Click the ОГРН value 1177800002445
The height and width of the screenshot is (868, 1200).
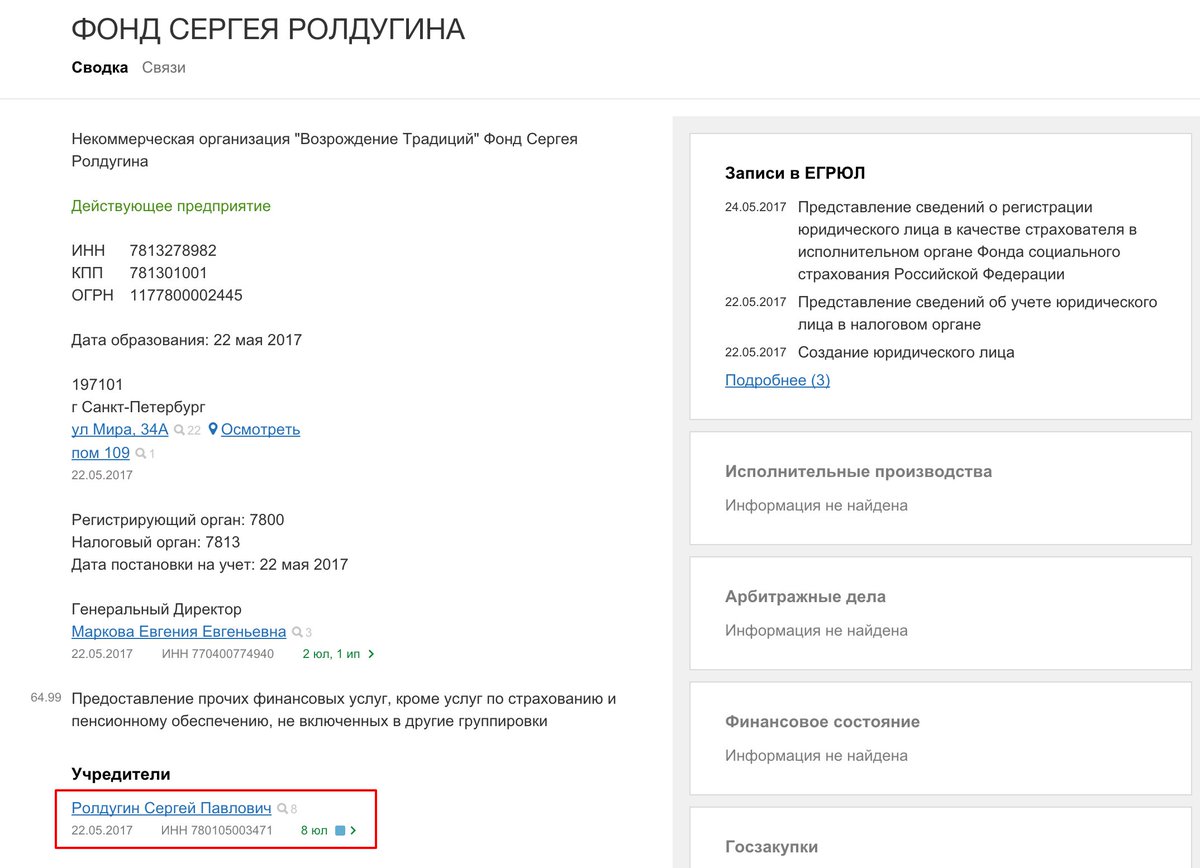coord(186,295)
